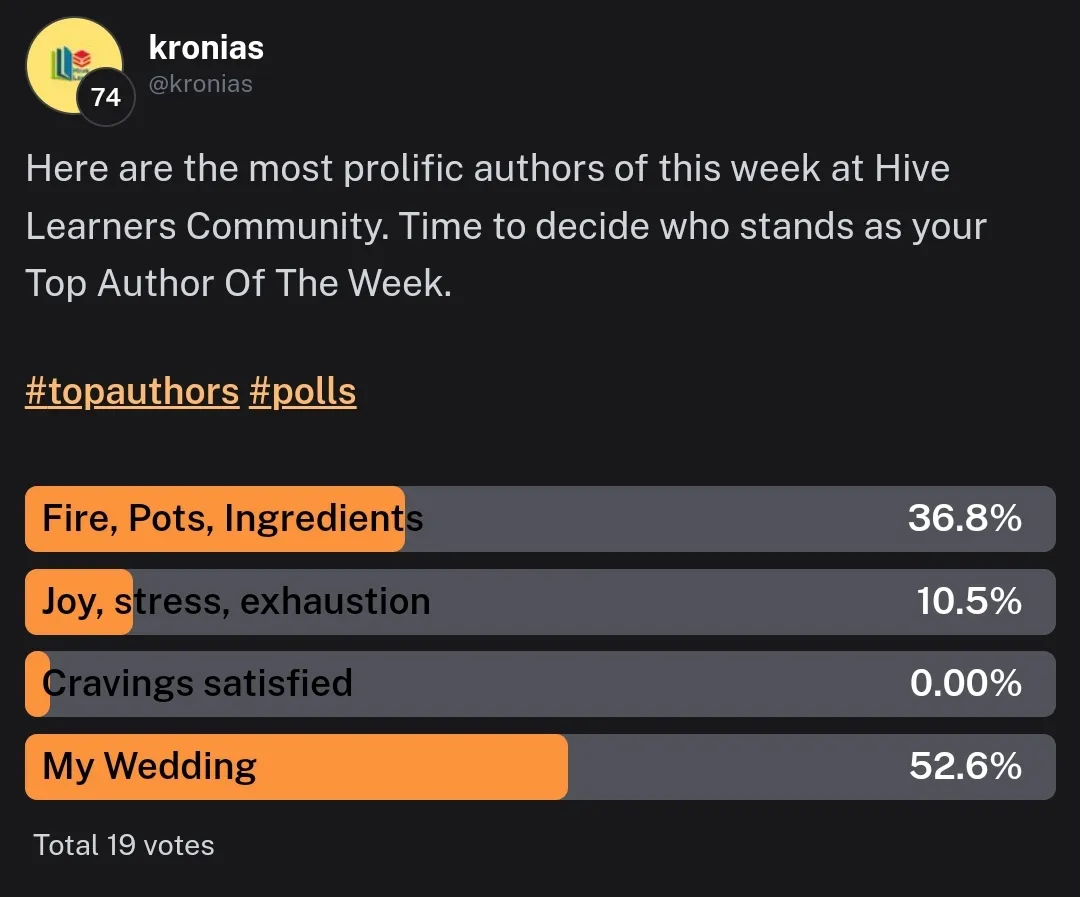Click the 36.8% result percentage
Viewport: 1080px width, 897px height.
coord(964,519)
